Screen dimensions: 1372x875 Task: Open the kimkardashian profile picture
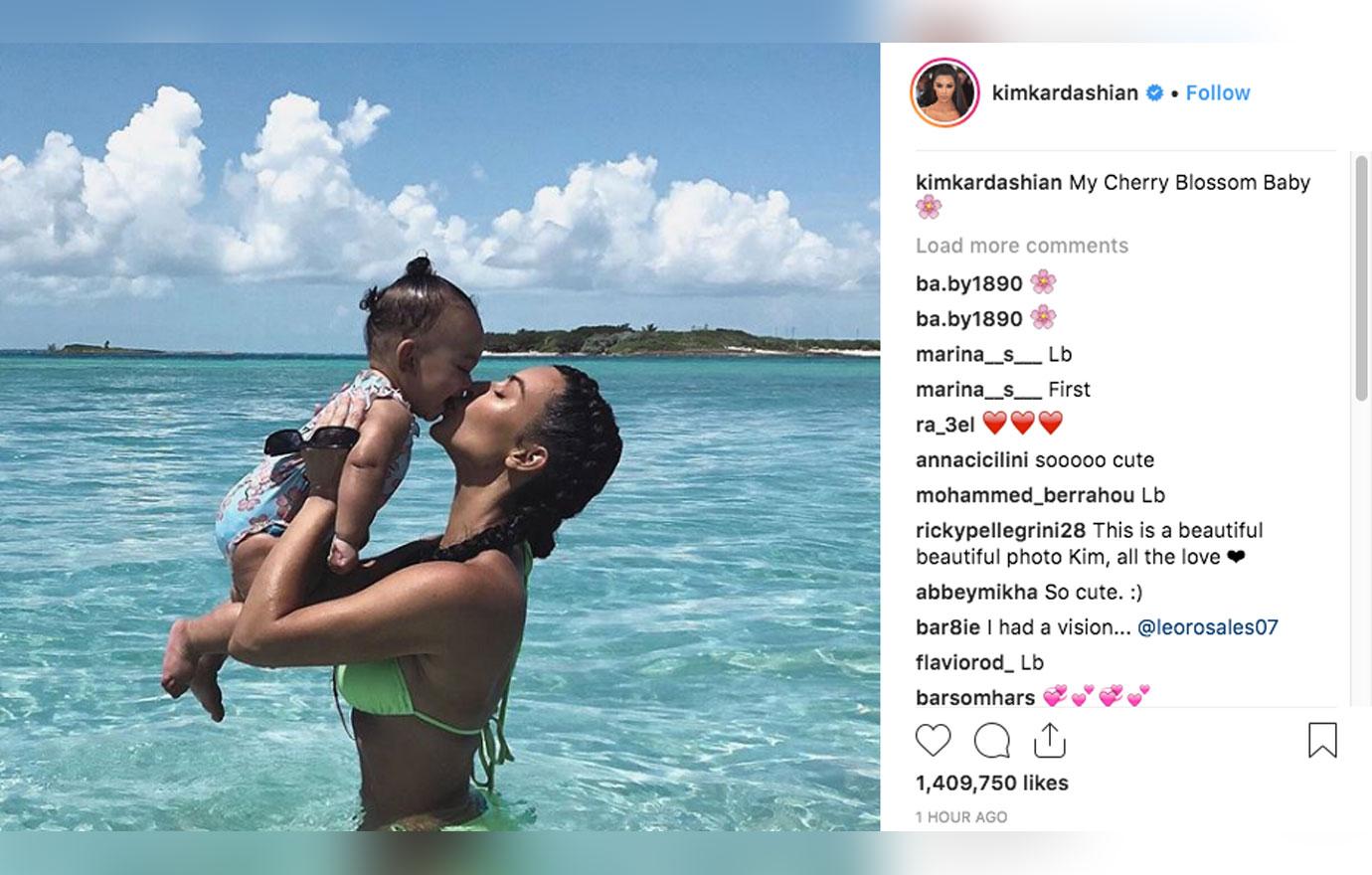945,92
